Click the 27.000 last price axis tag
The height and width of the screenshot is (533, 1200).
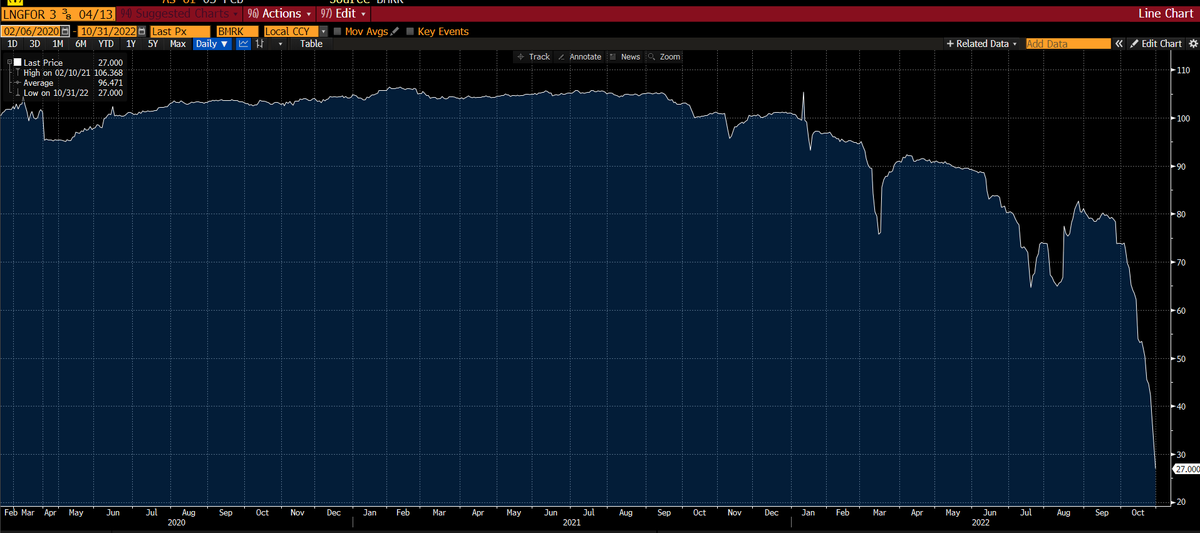[x=1186, y=468]
